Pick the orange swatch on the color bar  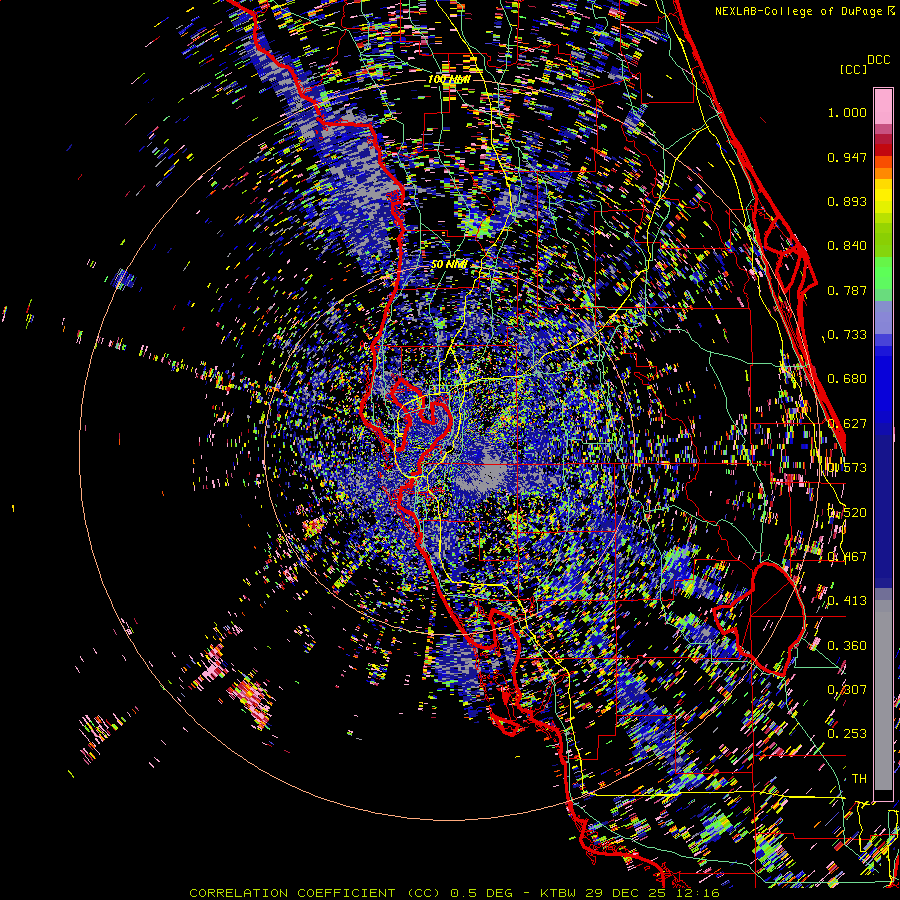[x=883, y=173]
